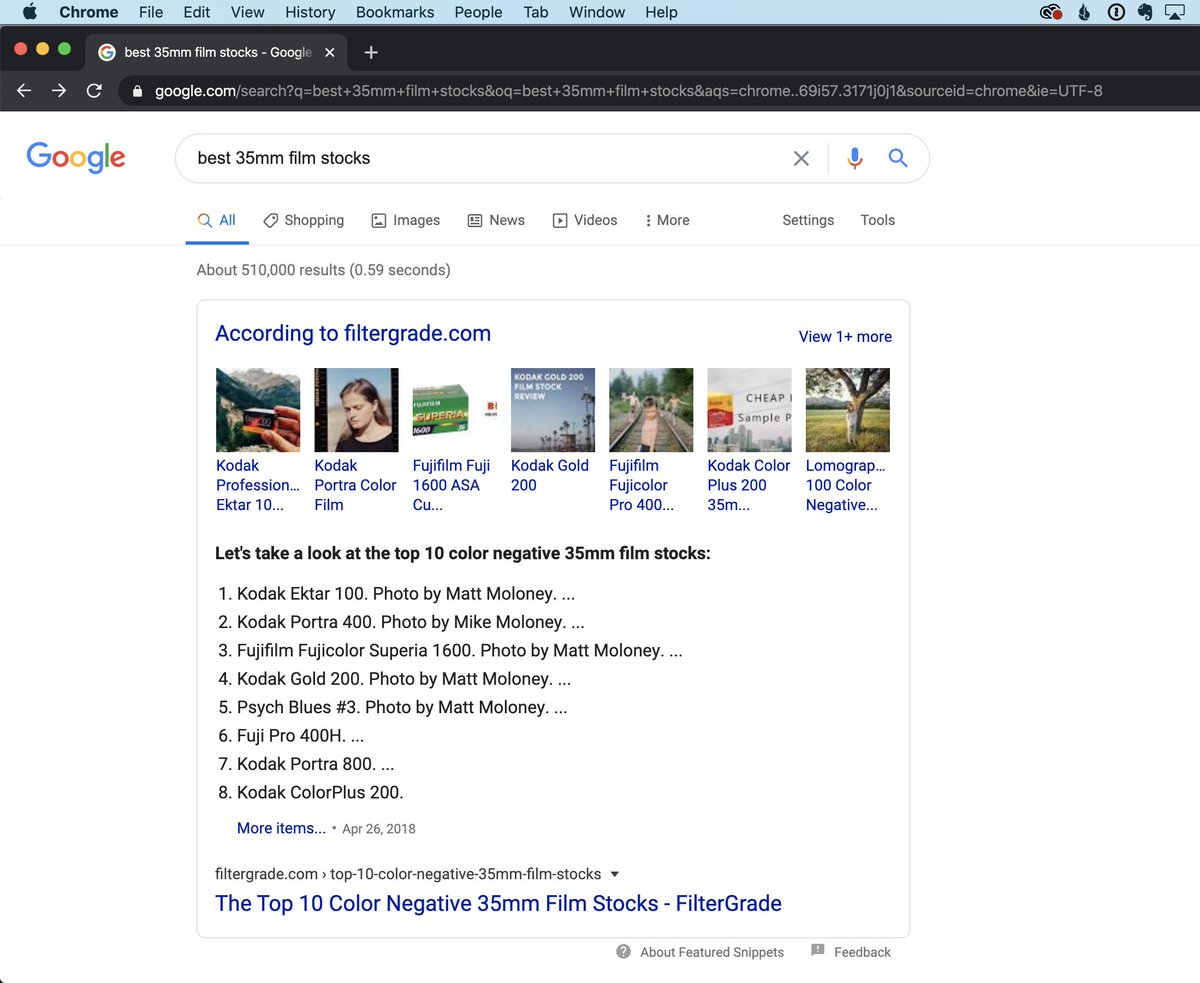This screenshot has width=1200, height=983.
Task: Open the Bookmarks menu
Action: 395,12
